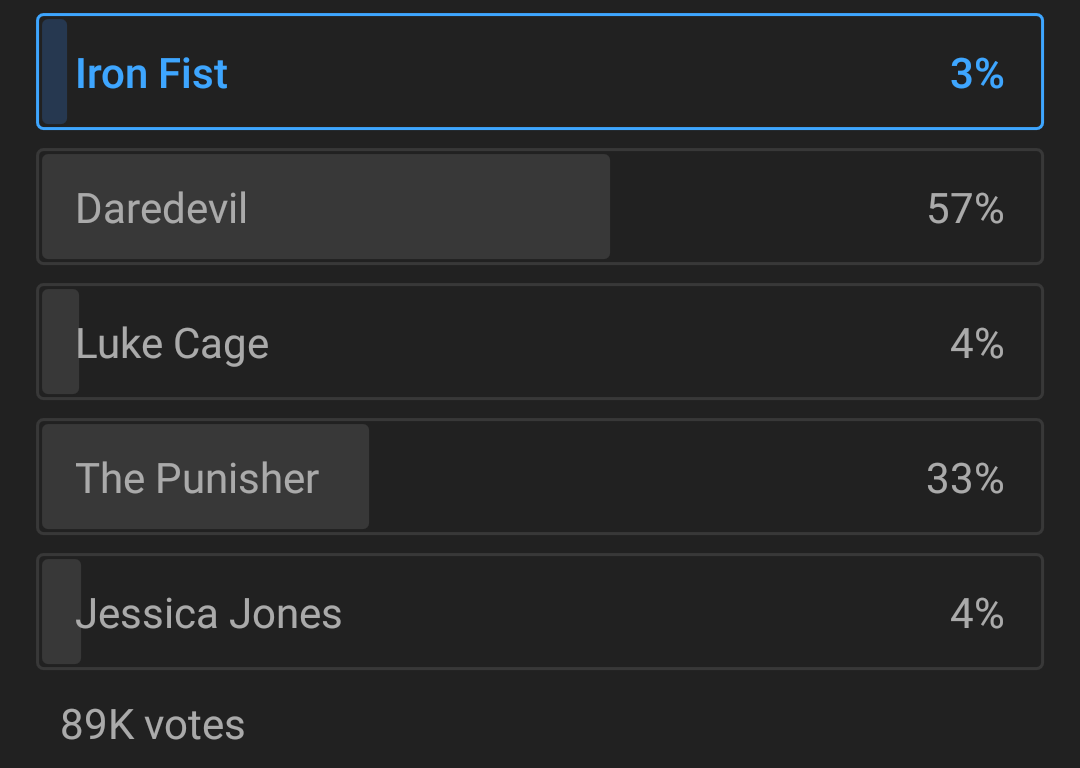Click the 89K votes count
Screen dimensions: 1080x768
tap(152, 725)
